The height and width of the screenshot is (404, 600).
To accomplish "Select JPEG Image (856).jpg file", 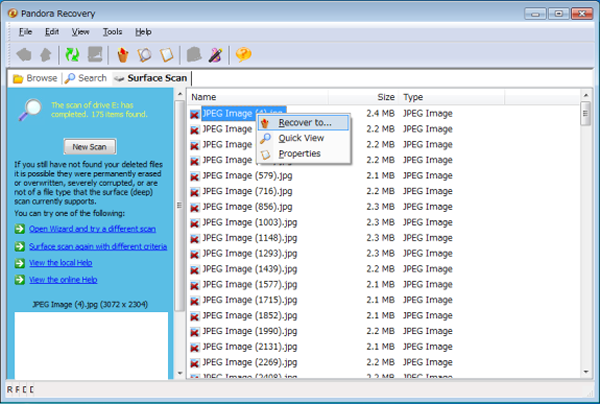I will tap(247, 207).
